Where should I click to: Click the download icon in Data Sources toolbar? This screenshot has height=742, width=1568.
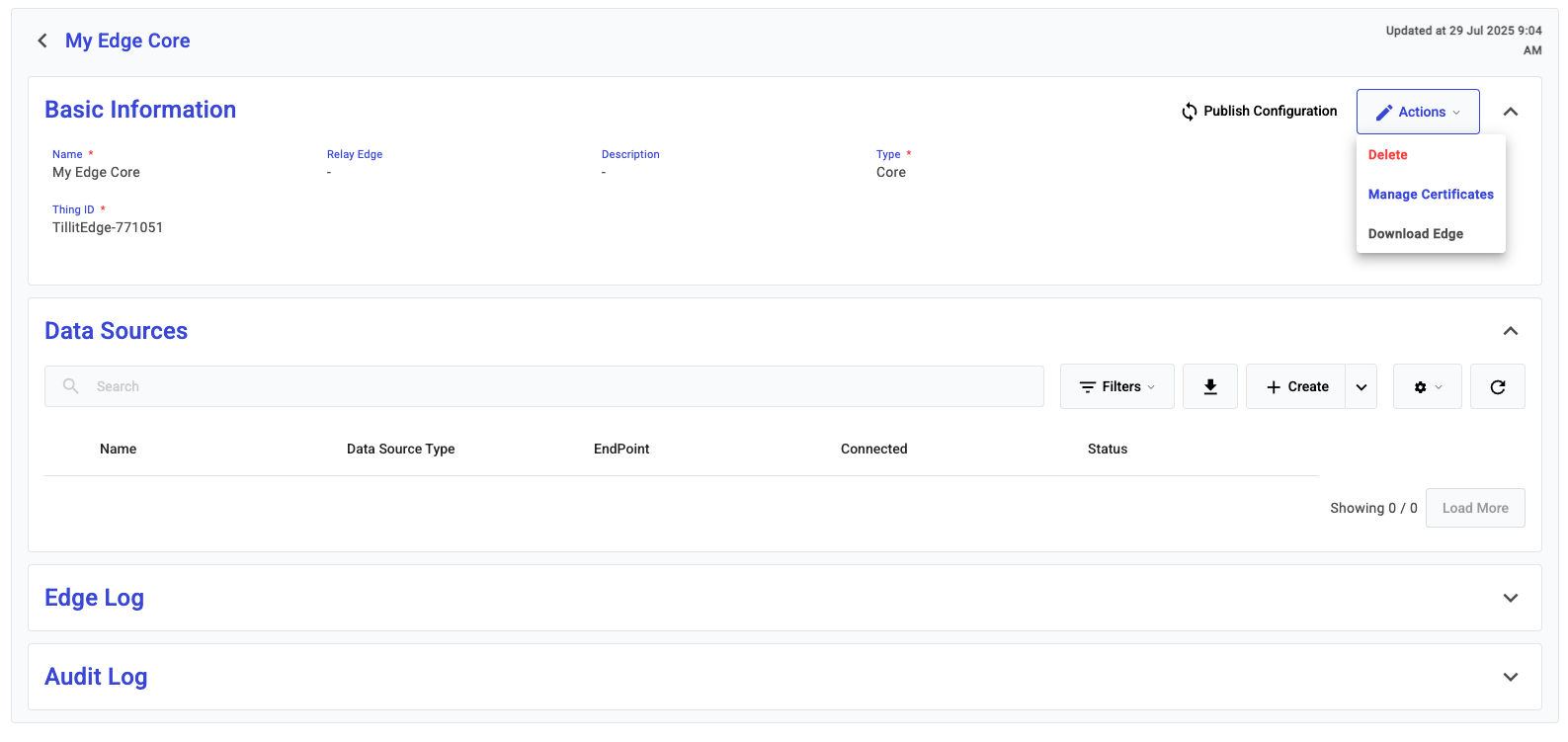tap(1210, 387)
